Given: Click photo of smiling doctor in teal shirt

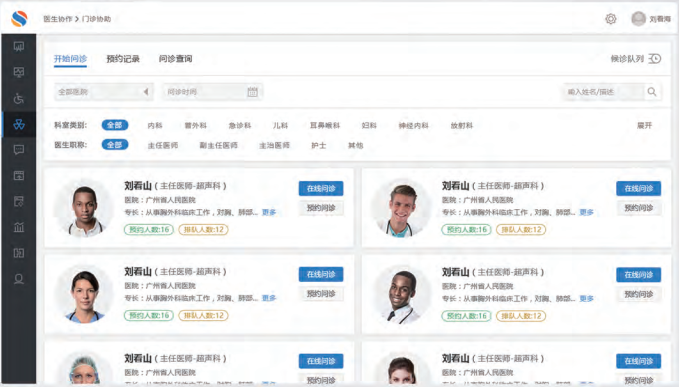Looking at the screenshot, I should pyautogui.click(x=402, y=209).
